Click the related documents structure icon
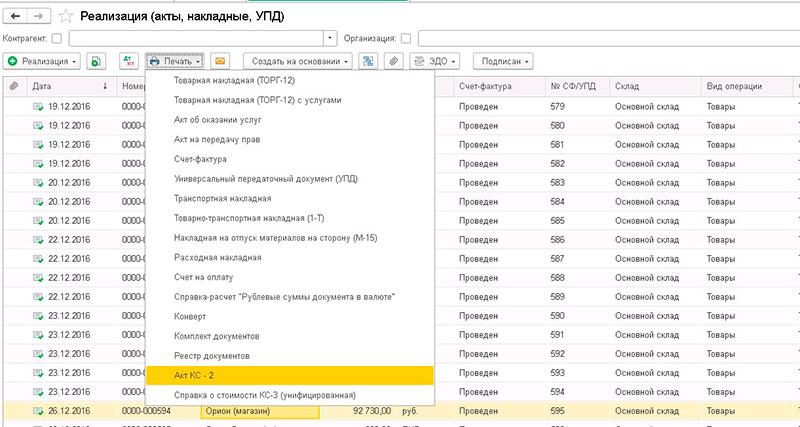Viewport: 800px width, 427px height. point(368,62)
